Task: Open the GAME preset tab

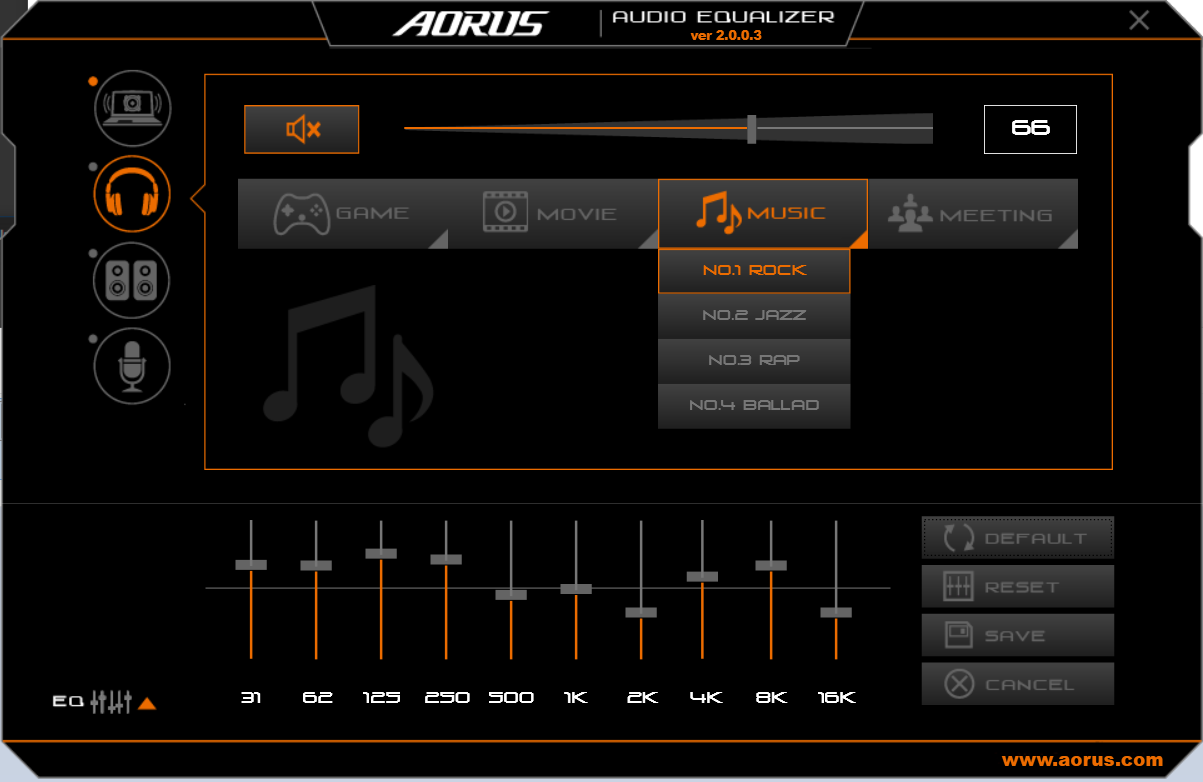Action: pyautogui.click(x=343, y=213)
